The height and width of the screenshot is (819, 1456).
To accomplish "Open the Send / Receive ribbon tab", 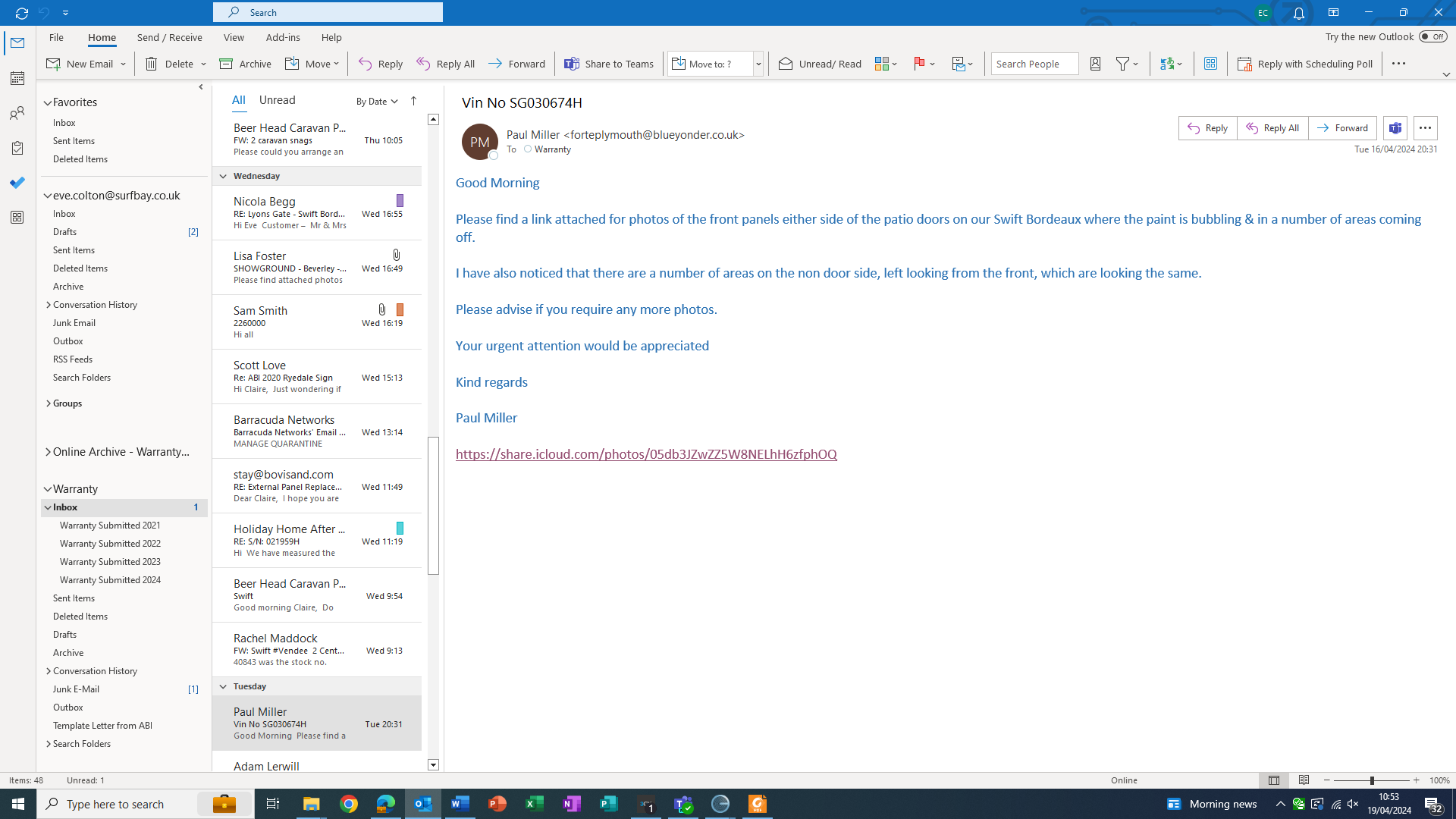I will tap(169, 37).
